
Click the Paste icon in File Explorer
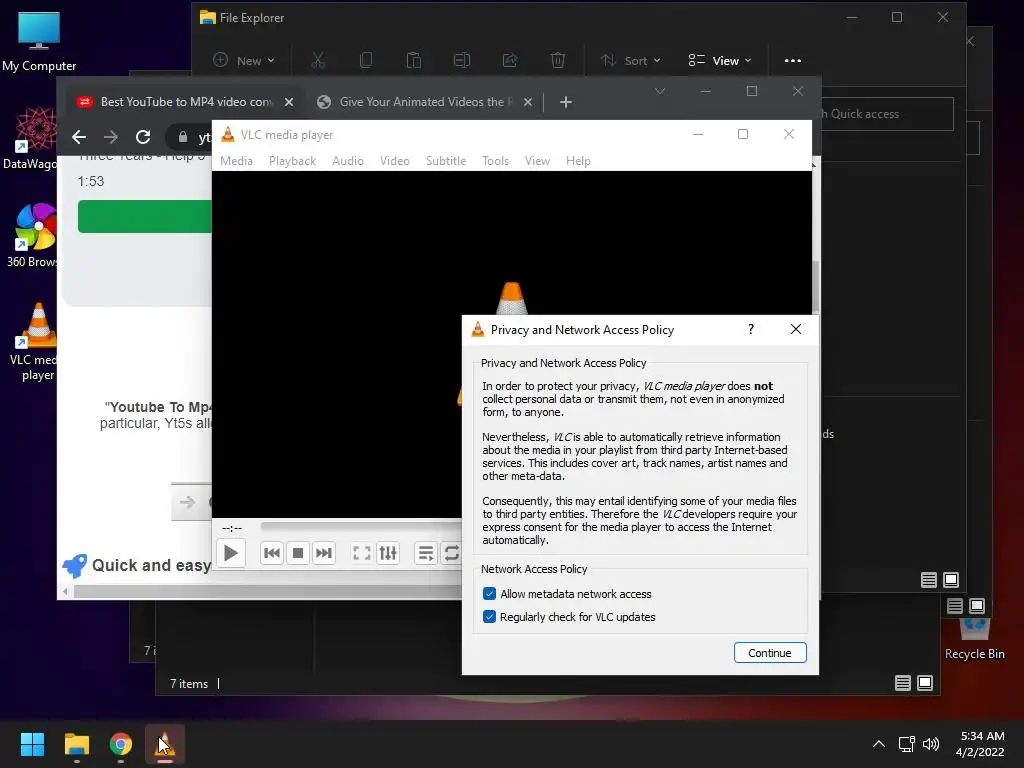[413, 60]
